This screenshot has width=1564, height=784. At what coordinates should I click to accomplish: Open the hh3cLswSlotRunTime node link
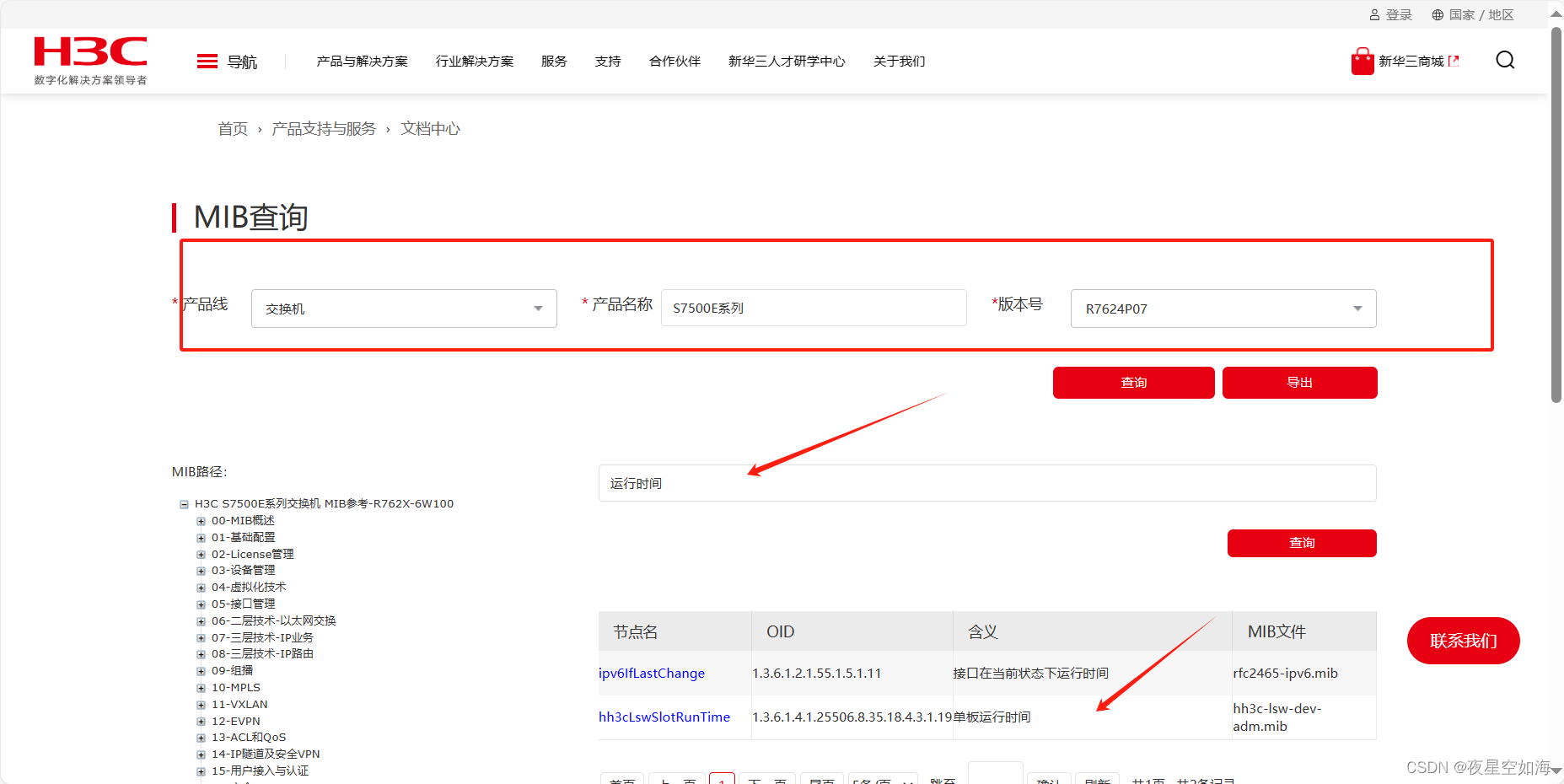pyautogui.click(x=664, y=717)
